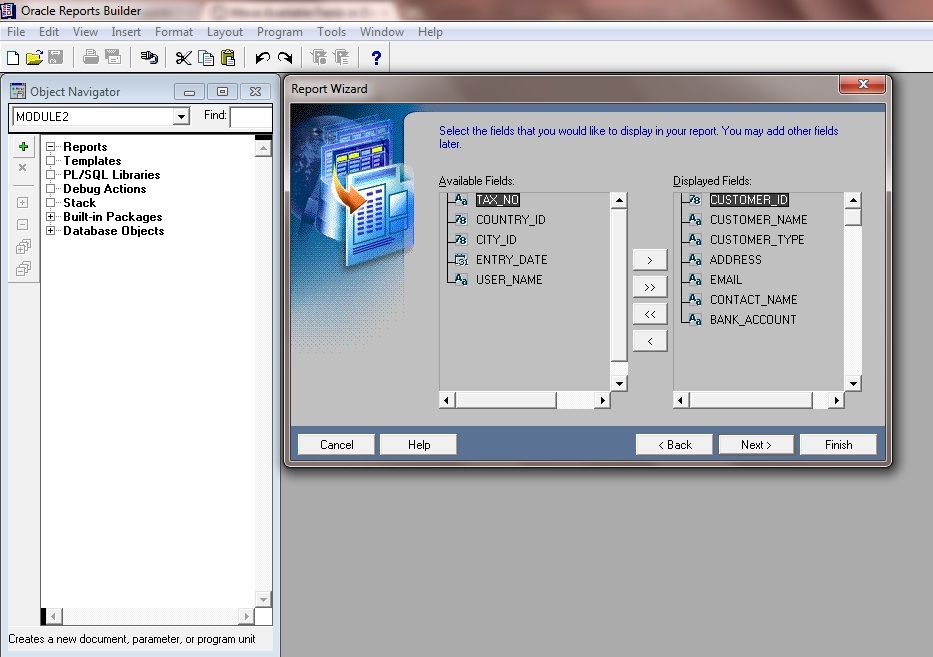
Task: Click the Stack node box
Action: pos(51,202)
